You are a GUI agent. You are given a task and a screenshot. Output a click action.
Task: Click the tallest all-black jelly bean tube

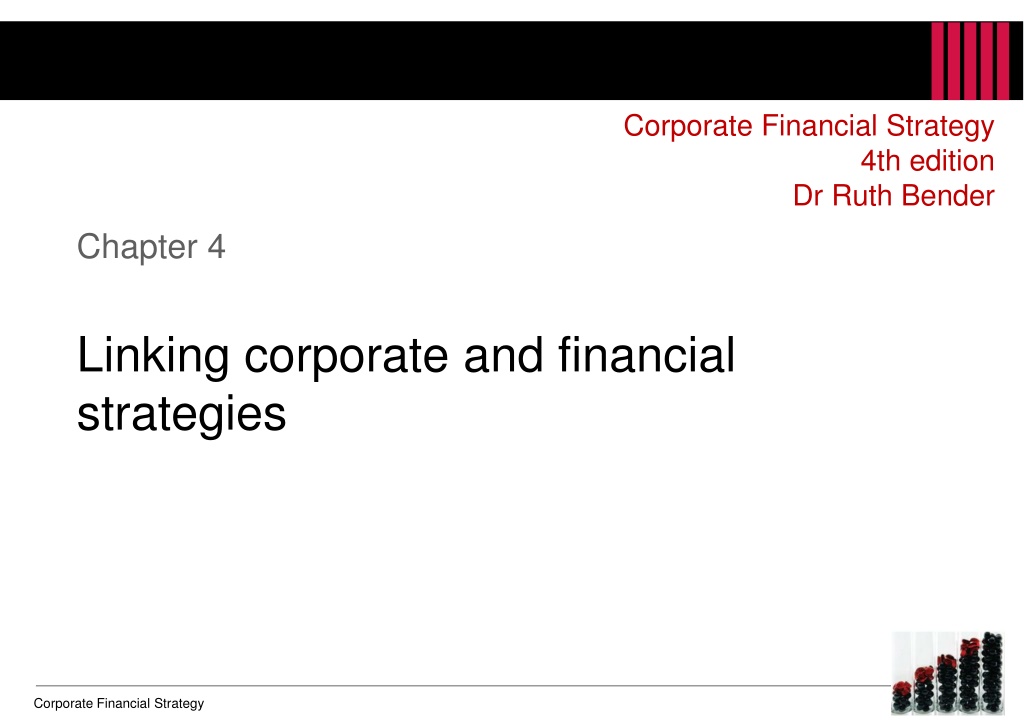tap(991, 670)
